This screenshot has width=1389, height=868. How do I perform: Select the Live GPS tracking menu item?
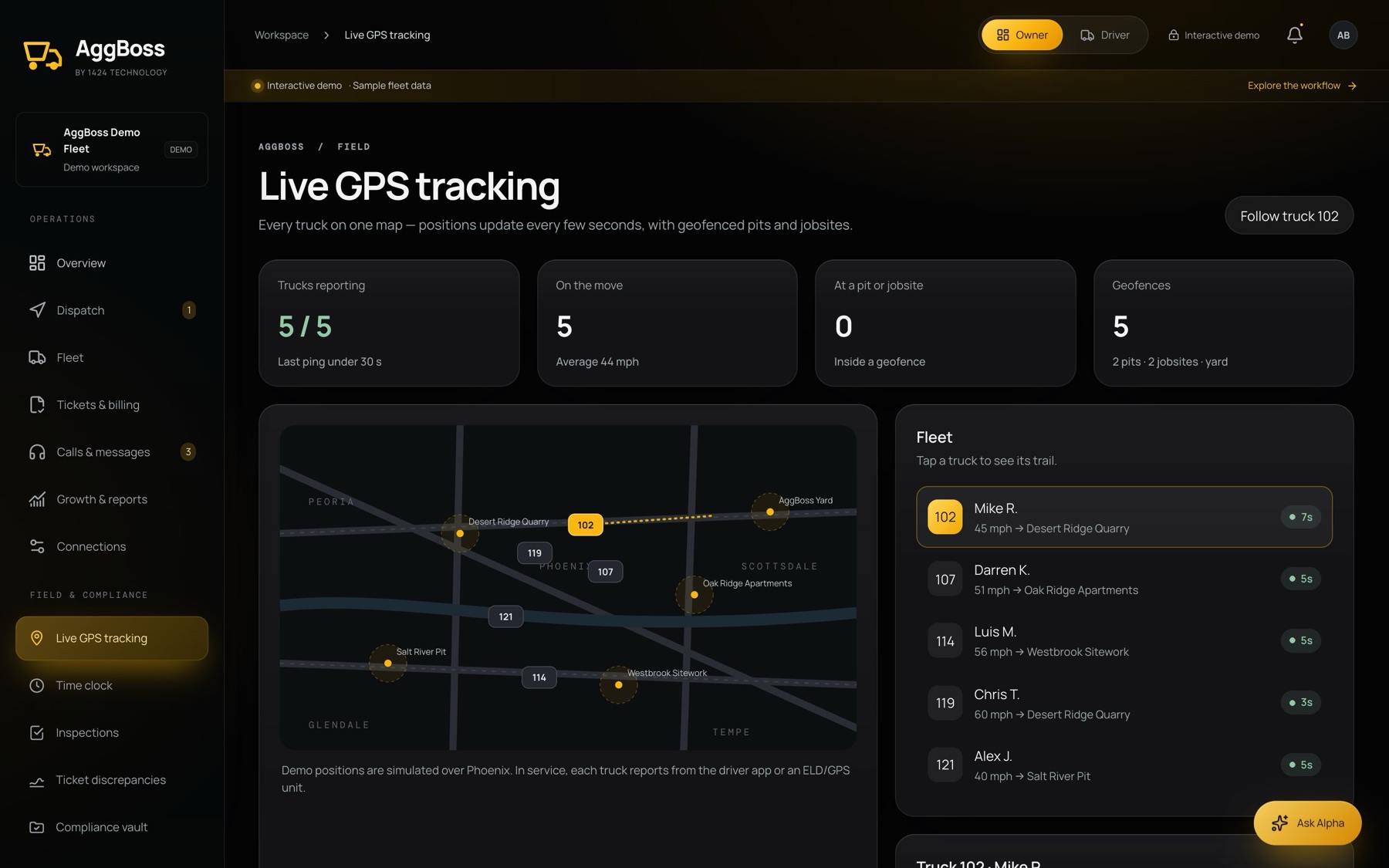coord(112,638)
